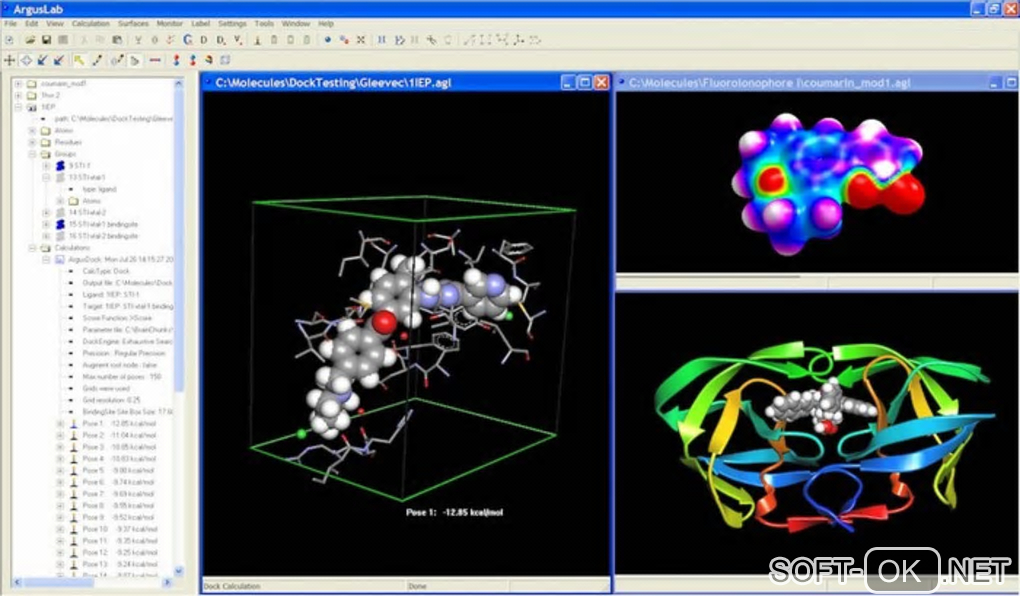Screen dimensions: 1020x596
Task: Select the 16 STI-xtal 2 bindingsite group
Action: tap(103, 236)
